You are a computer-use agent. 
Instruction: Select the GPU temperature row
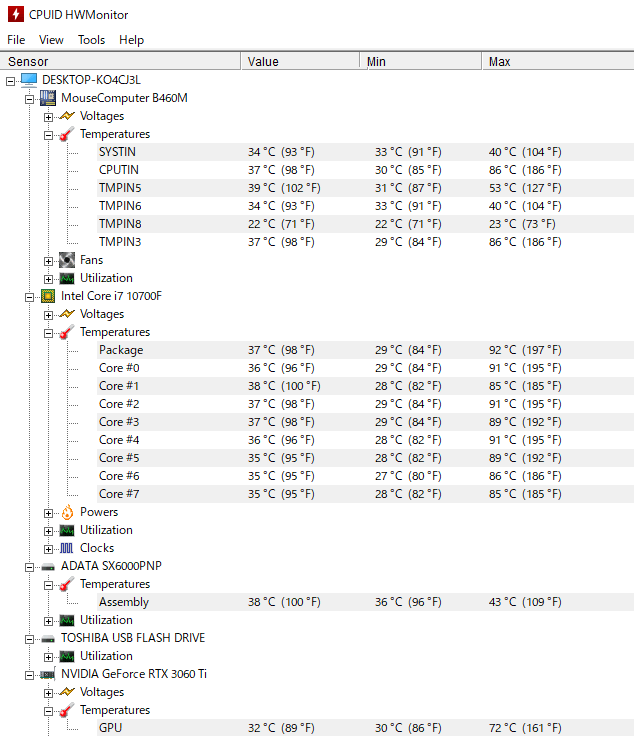pyautogui.click(x=365, y=728)
